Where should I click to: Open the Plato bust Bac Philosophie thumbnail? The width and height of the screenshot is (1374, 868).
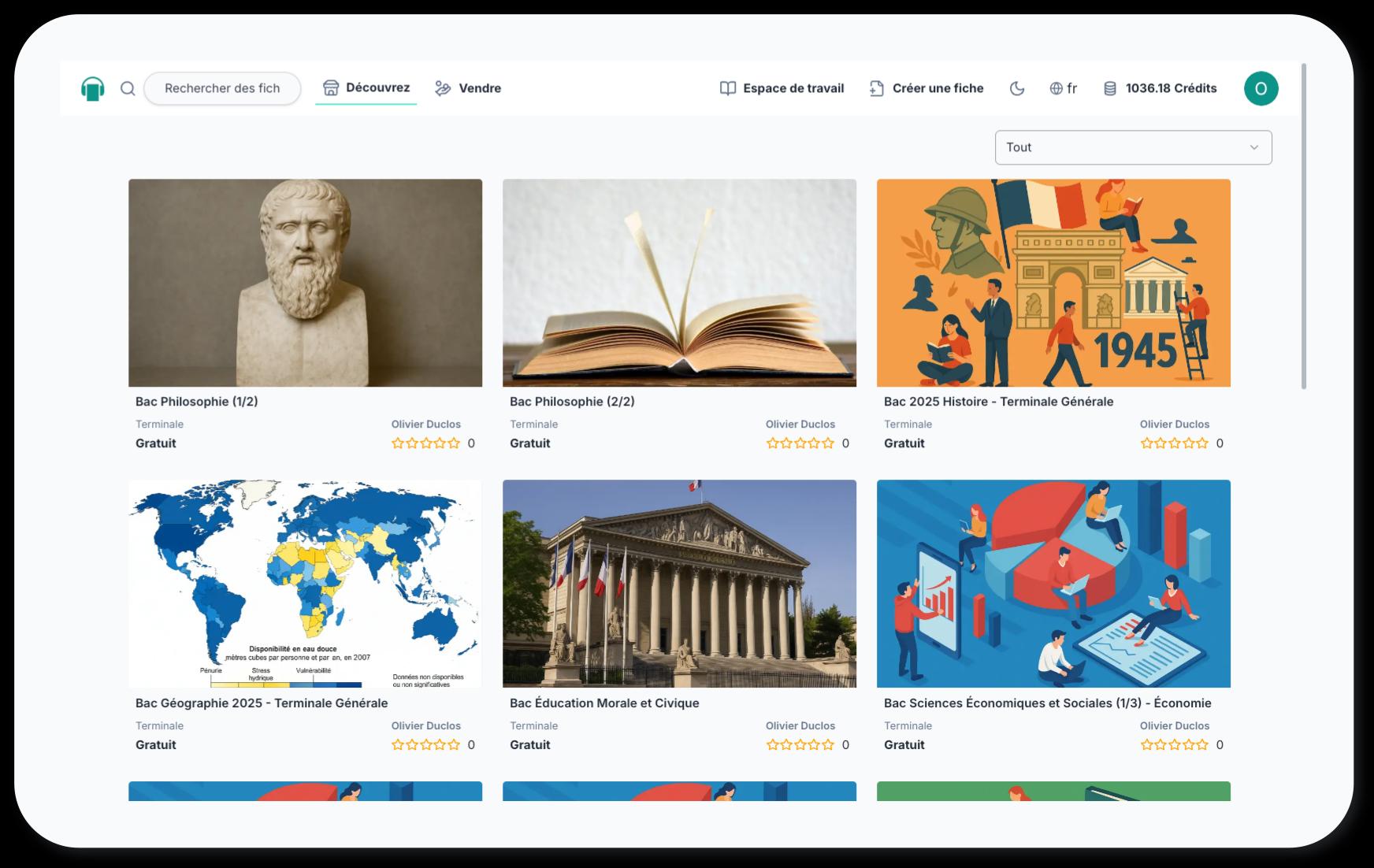[305, 283]
